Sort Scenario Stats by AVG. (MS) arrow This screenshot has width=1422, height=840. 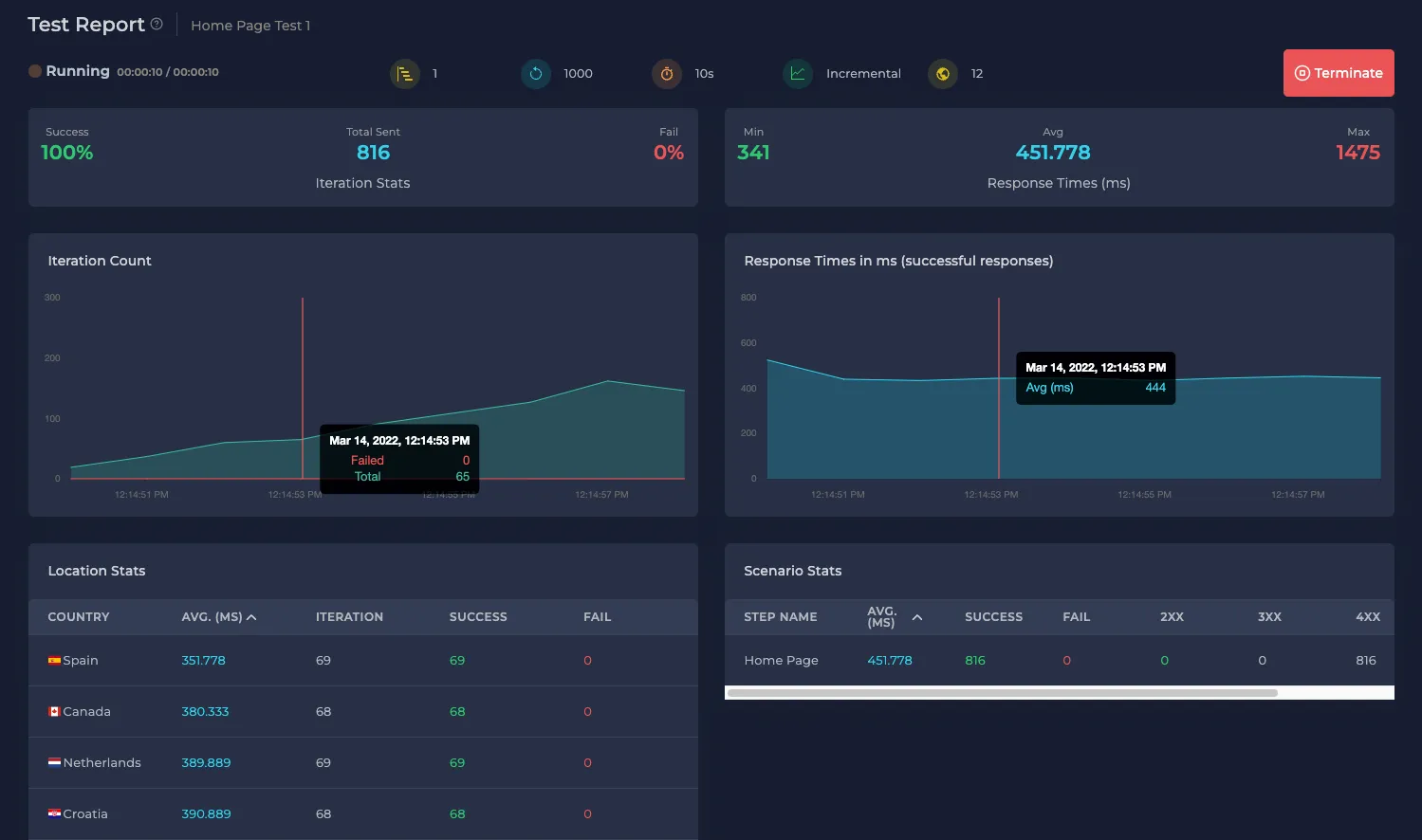[x=917, y=617]
